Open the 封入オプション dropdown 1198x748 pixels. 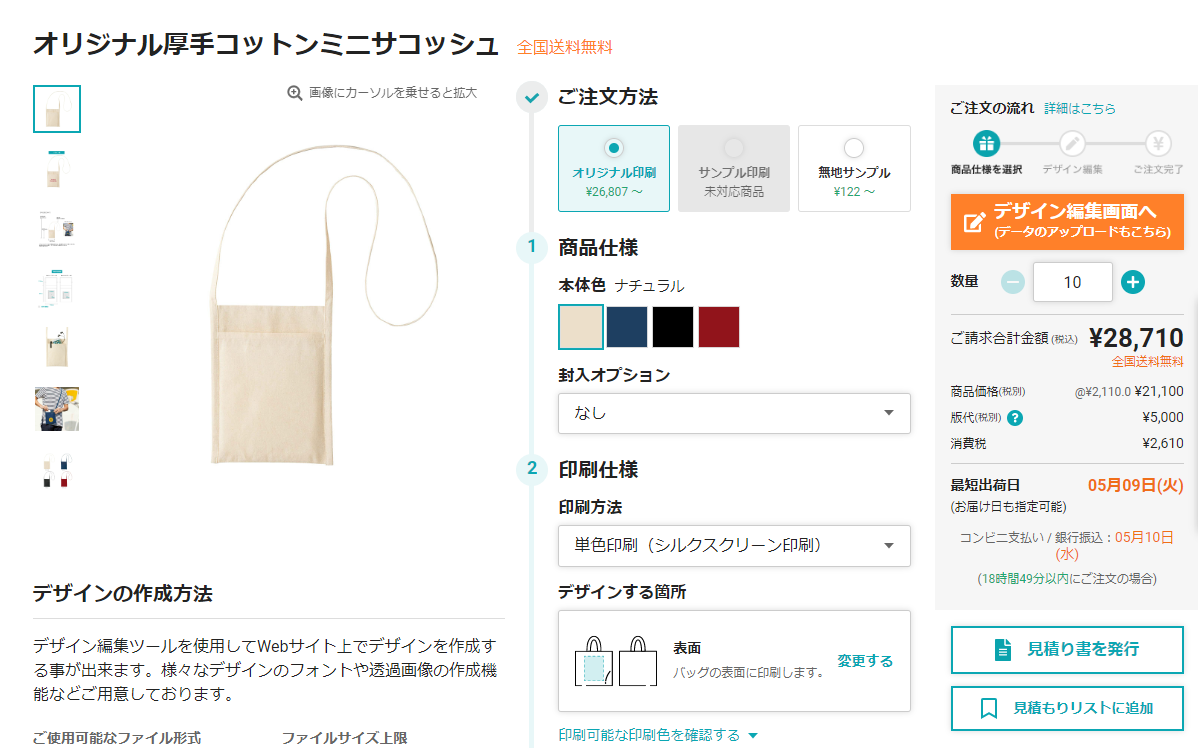[734, 413]
